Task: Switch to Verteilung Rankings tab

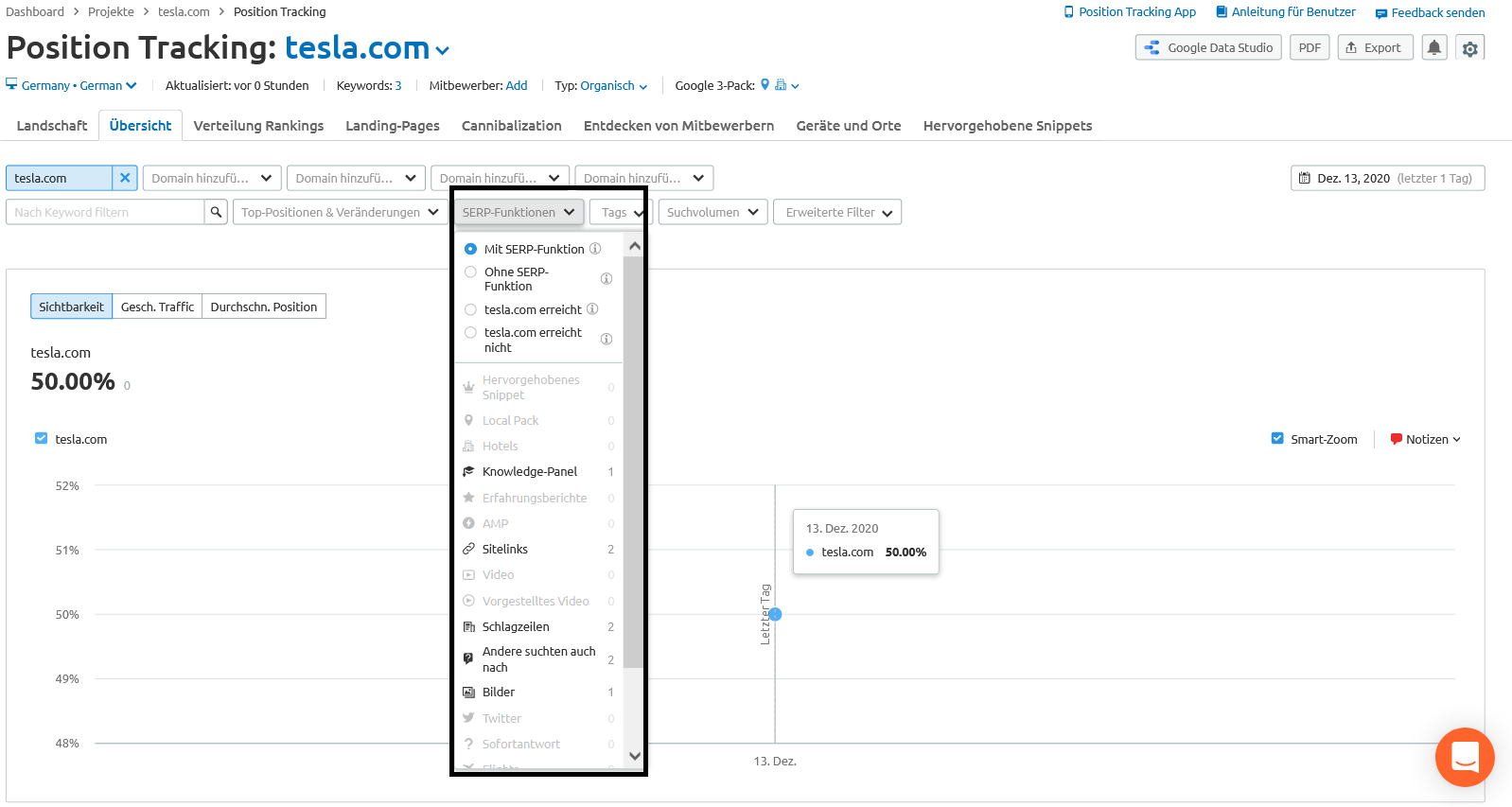Action: [258, 125]
